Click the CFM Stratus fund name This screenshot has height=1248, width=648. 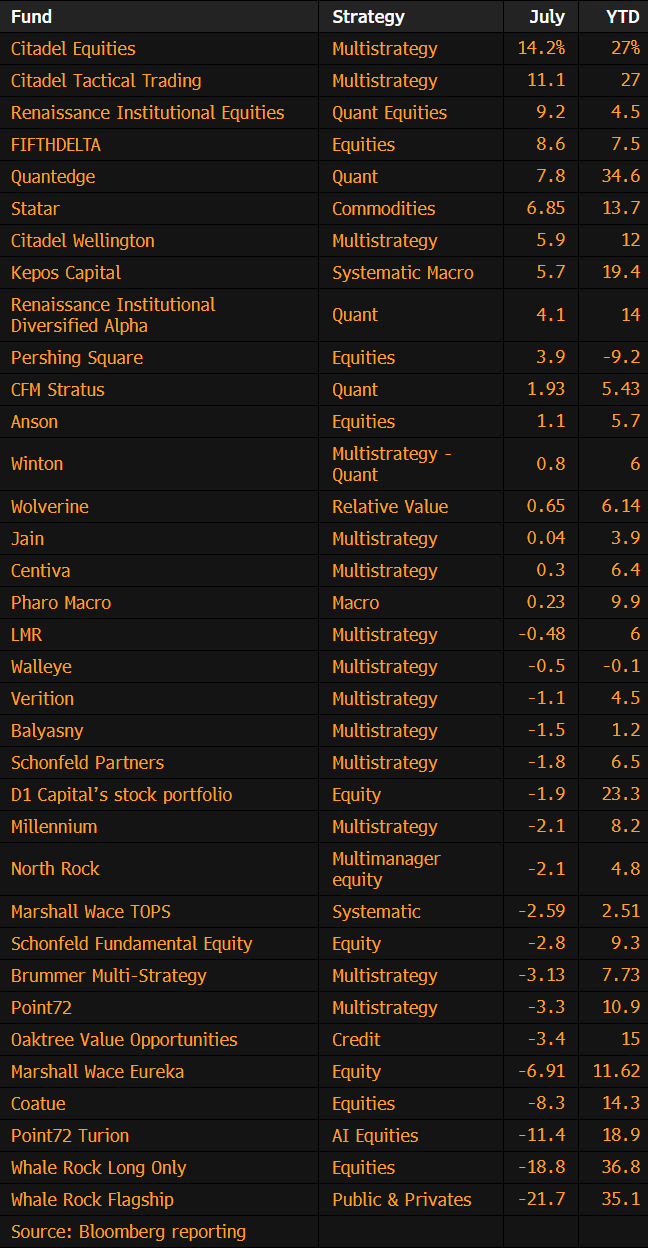pyautogui.click(x=58, y=390)
